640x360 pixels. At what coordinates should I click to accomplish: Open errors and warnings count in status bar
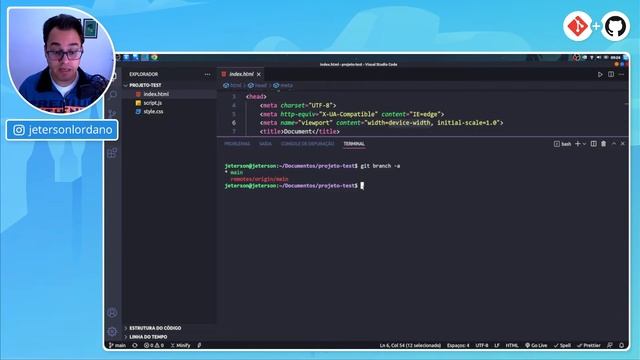[x=153, y=345]
